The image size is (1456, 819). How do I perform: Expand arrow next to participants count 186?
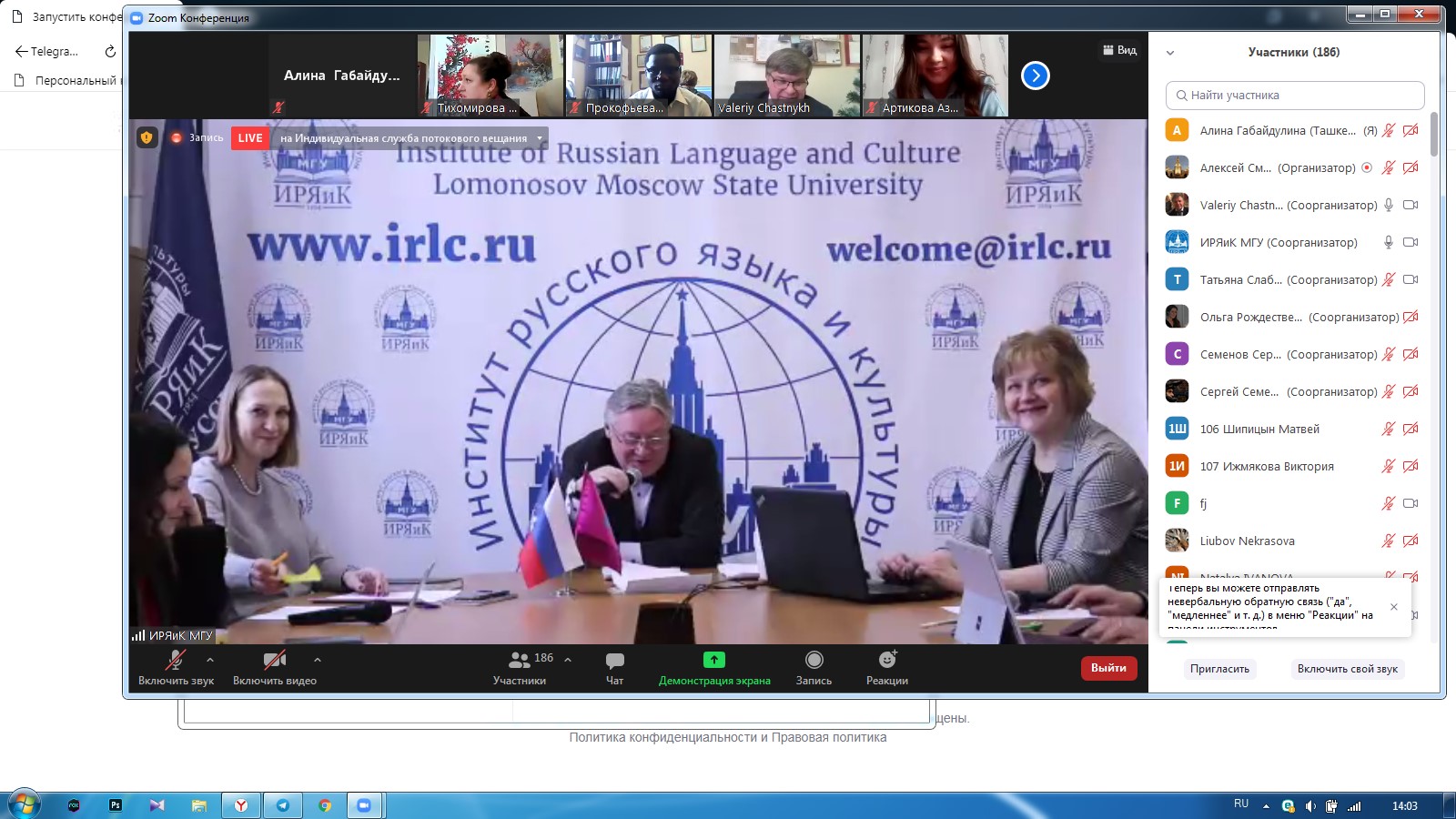click(568, 660)
